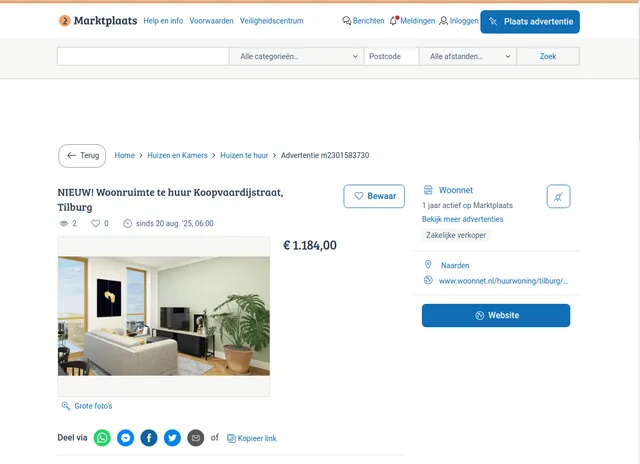Viewport: 640px width, 464px height.
Task: Share listing via Facebook icon
Action: [149, 438]
